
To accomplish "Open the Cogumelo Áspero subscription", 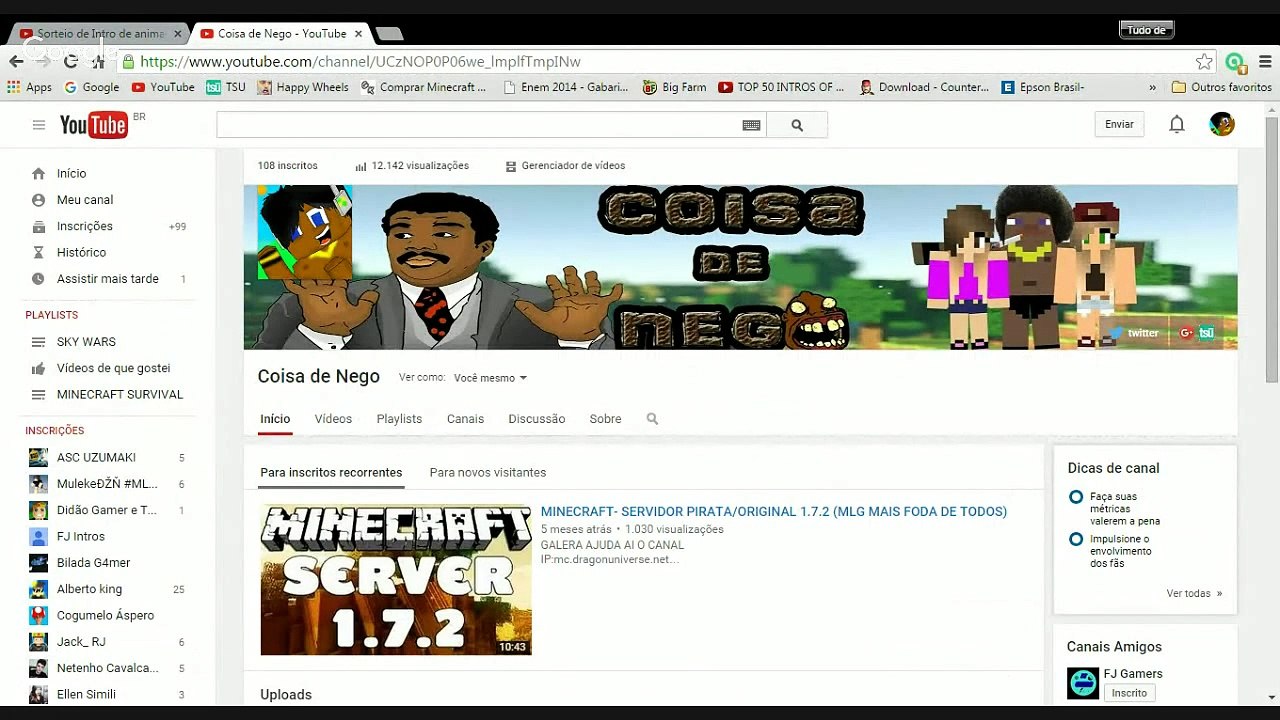I will (105, 615).
